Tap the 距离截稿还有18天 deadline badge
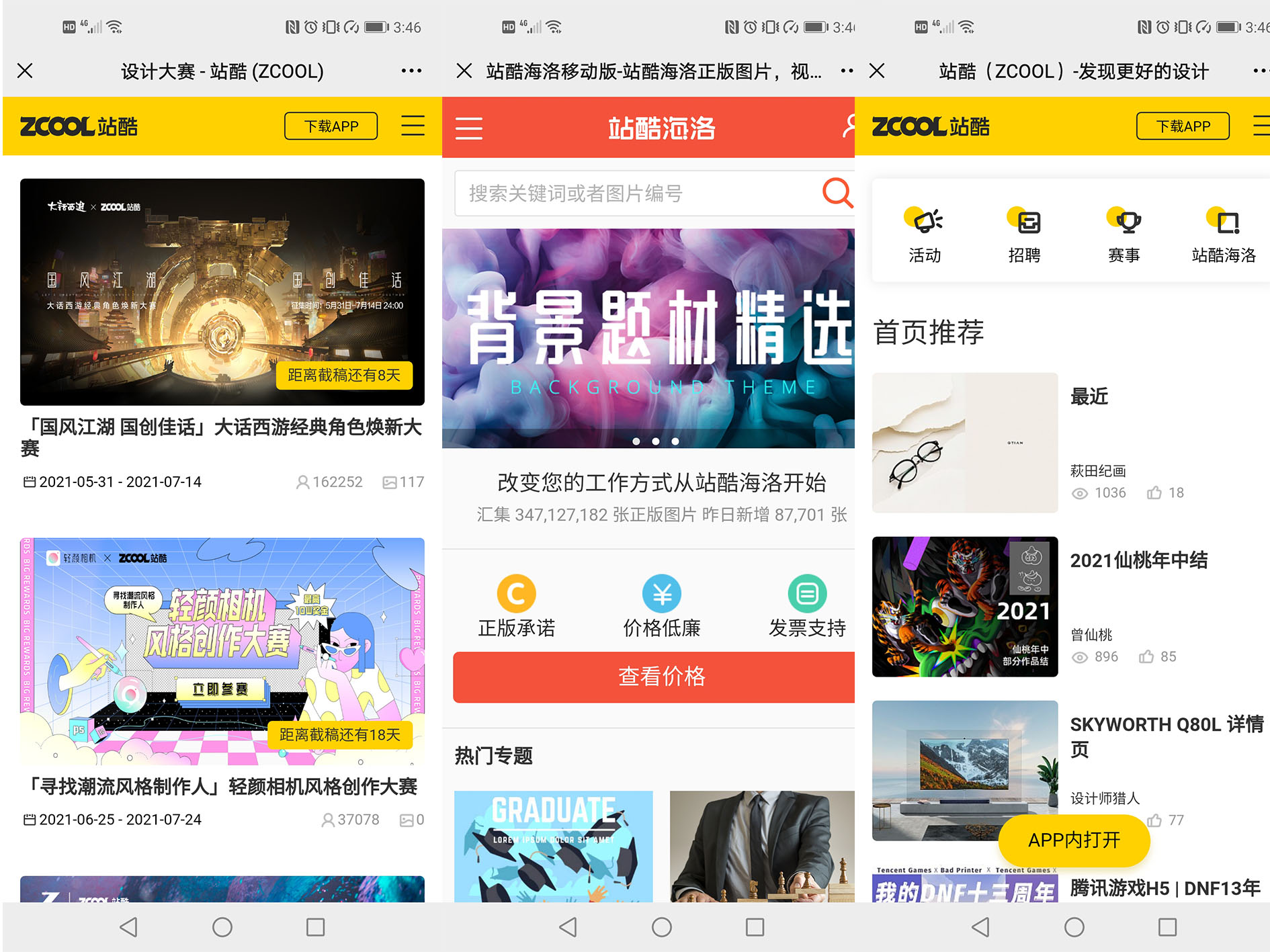The height and width of the screenshot is (952, 1270). (x=340, y=735)
